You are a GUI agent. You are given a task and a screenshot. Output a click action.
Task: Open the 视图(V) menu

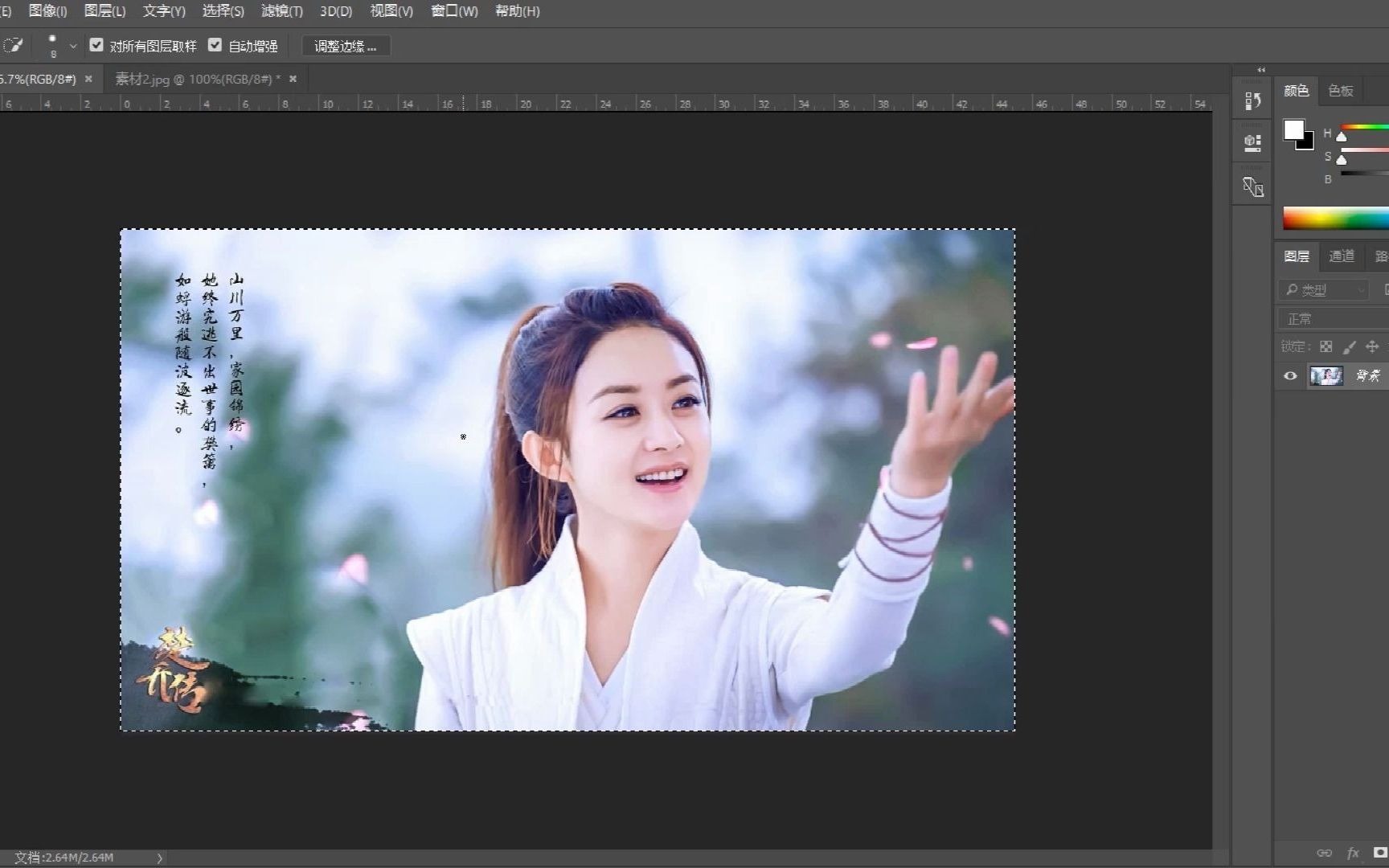[391, 11]
